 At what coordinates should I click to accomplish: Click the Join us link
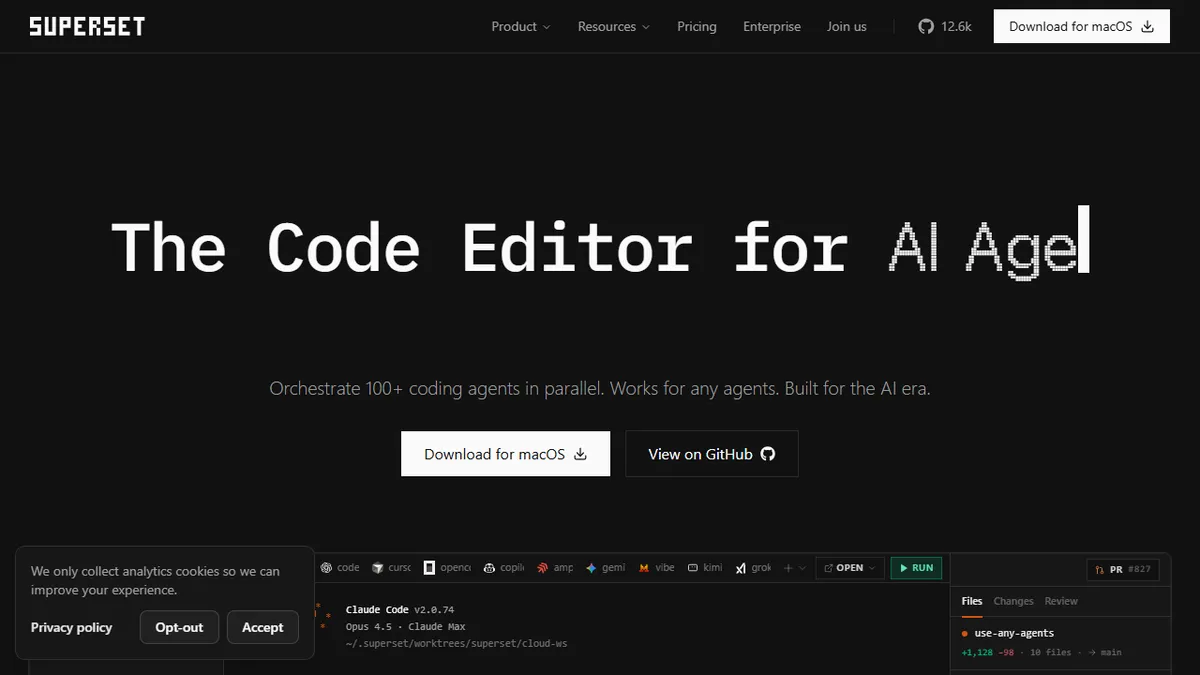click(847, 27)
